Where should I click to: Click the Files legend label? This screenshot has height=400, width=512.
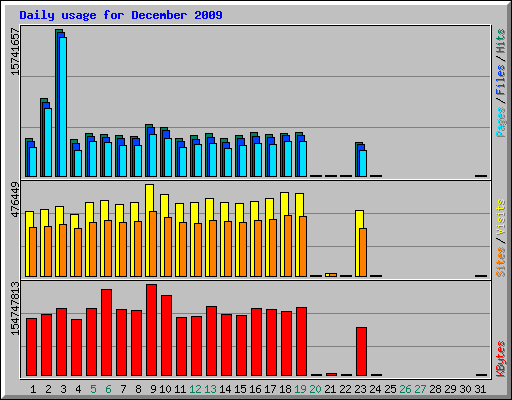point(501,80)
